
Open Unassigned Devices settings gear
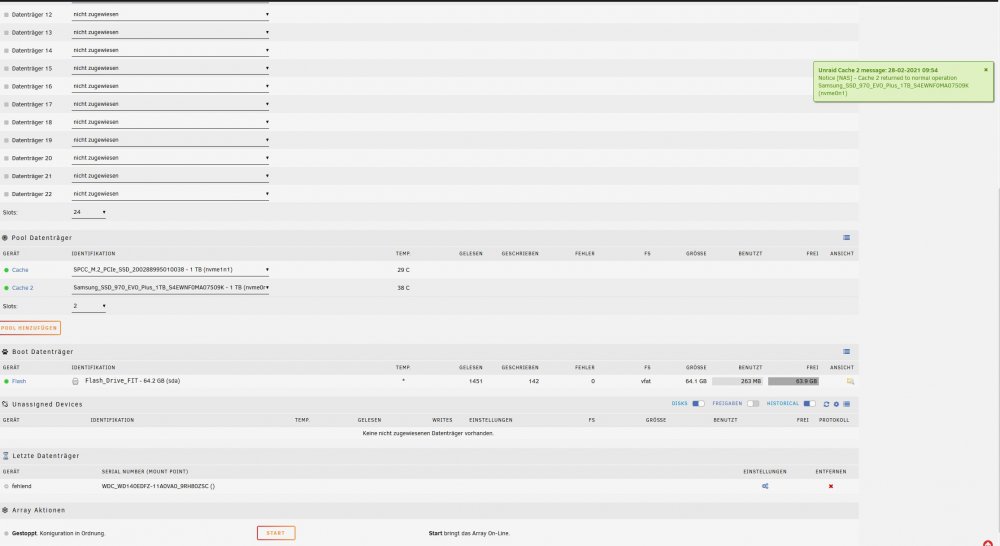(836, 404)
